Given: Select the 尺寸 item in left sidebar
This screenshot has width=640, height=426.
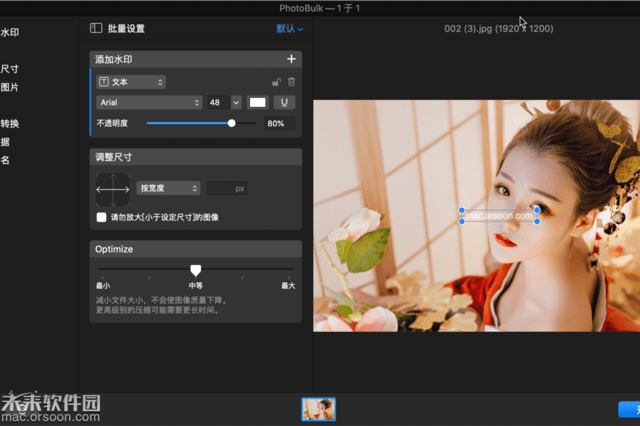Looking at the screenshot, I should click(x=10, y=69).
